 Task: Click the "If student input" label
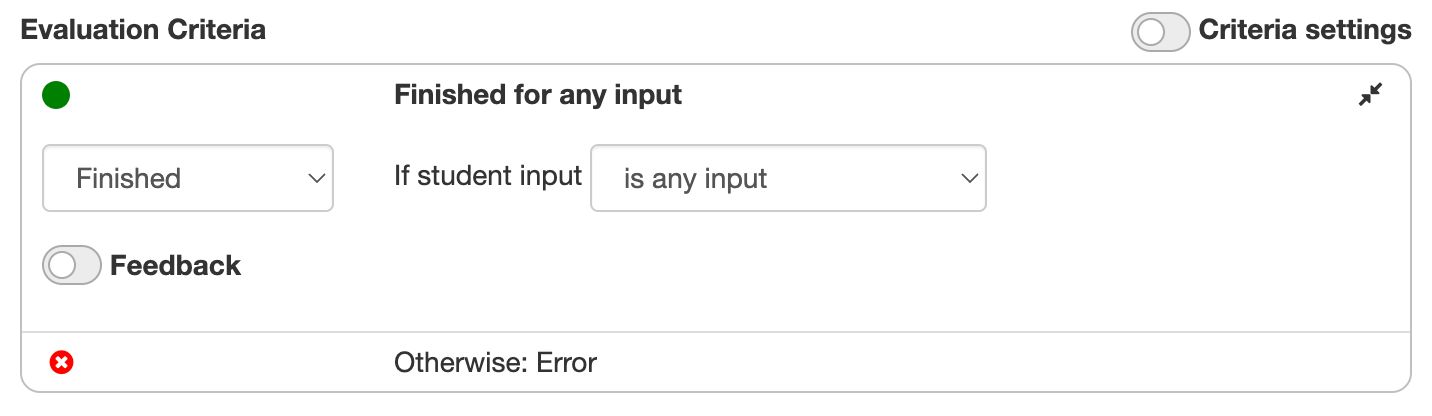pyautogui.click(x=487, y=176)
